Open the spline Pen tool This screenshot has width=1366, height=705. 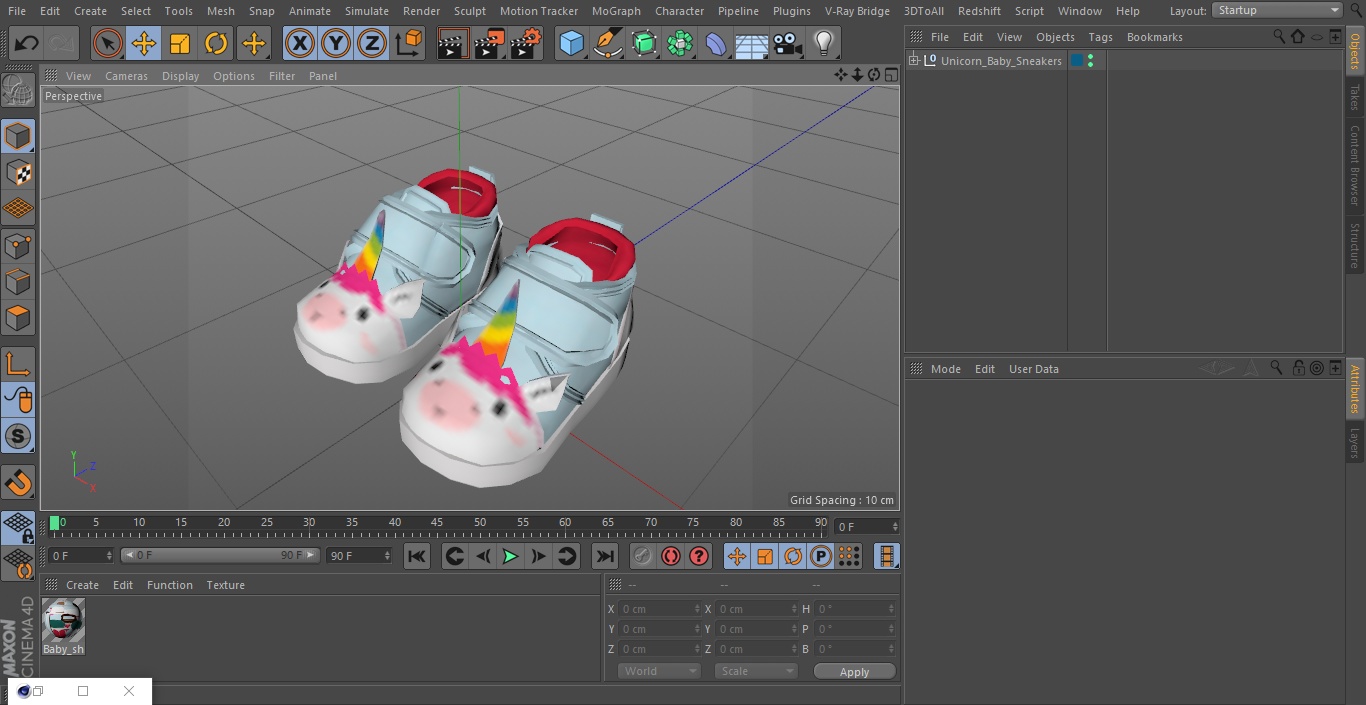pyautogui.click(x=607, y=44)
